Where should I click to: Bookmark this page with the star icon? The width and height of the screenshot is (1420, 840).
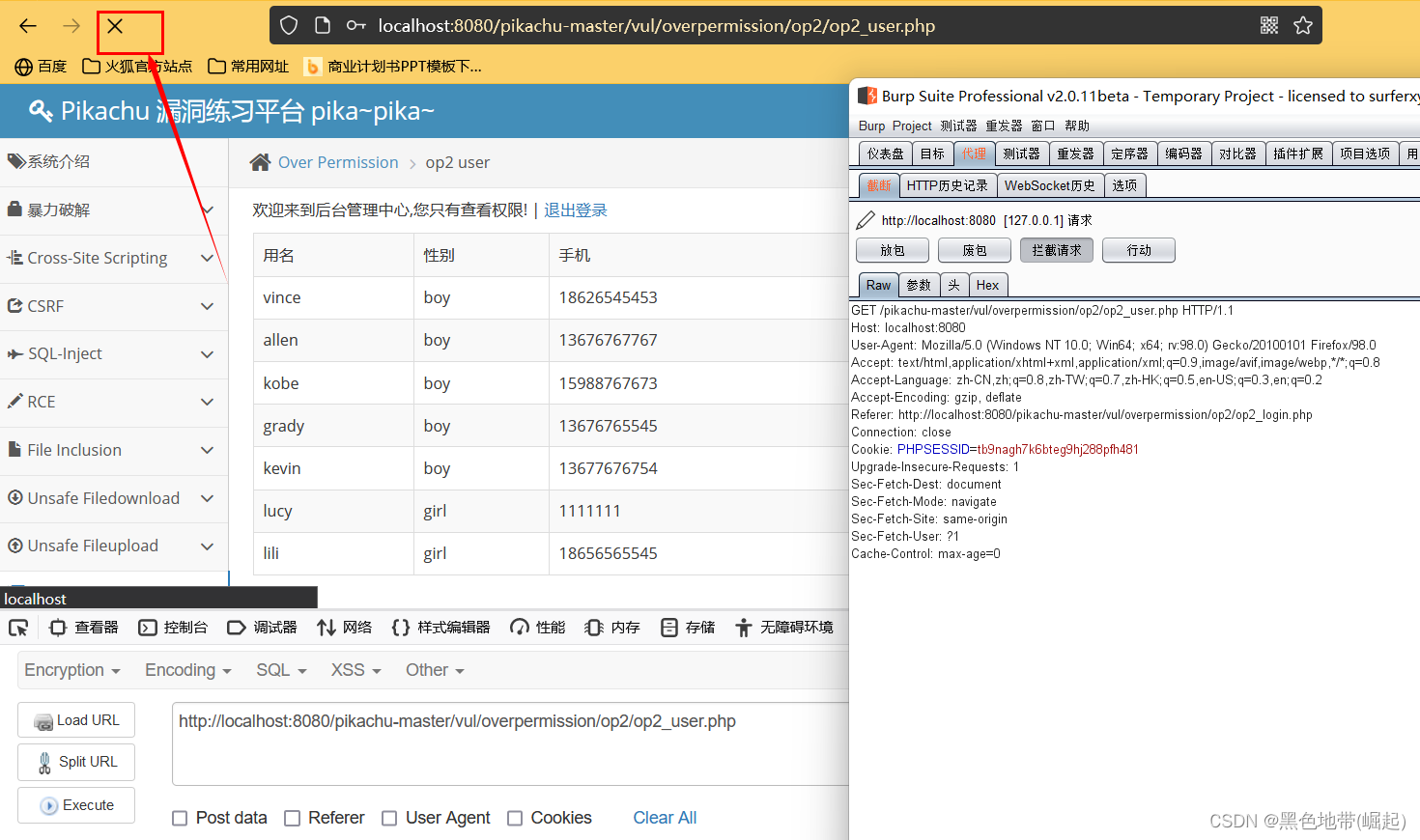(x=1303, y=26)
